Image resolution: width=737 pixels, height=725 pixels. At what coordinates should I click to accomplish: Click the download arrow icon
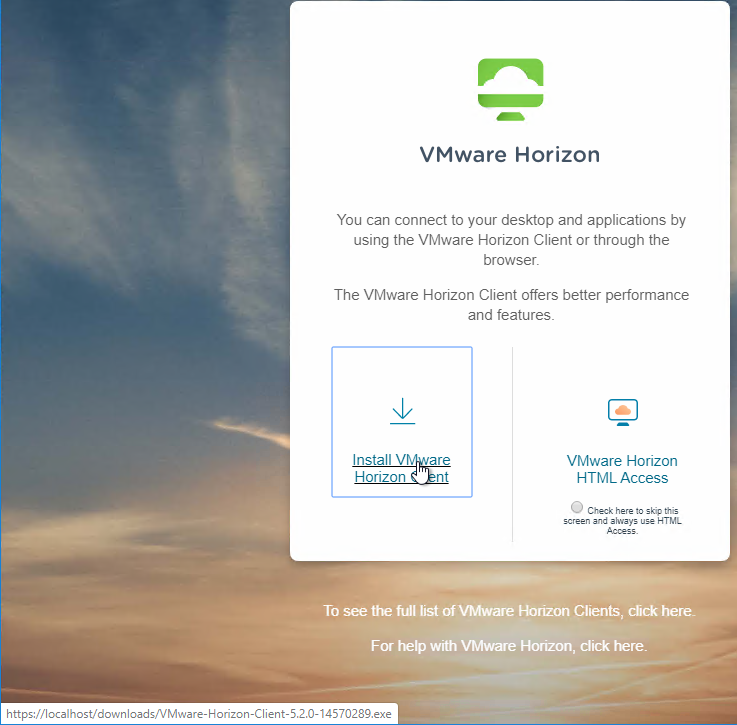[402, 411]
